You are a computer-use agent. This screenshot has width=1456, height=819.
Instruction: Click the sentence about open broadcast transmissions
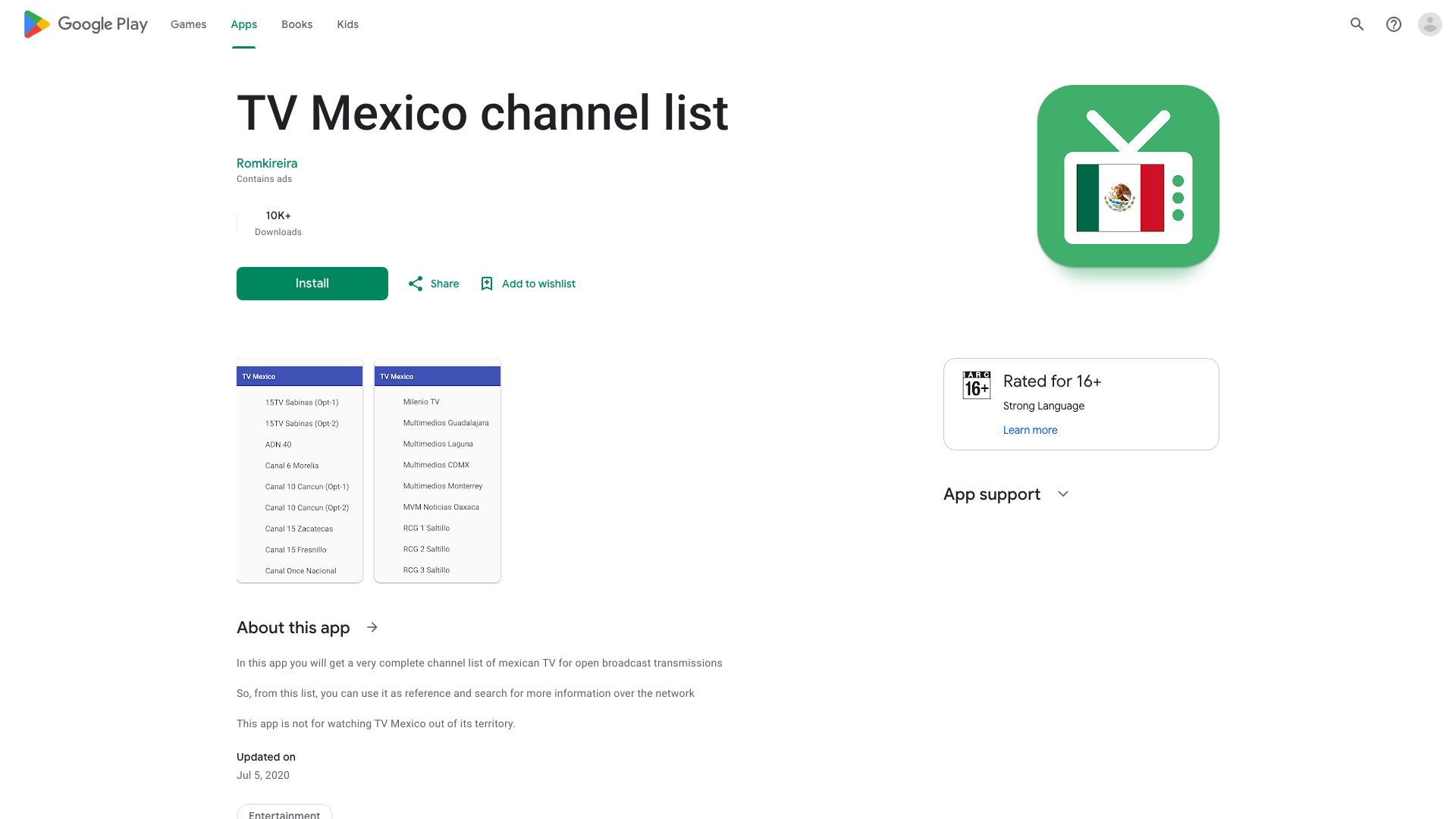click(479, 663)
